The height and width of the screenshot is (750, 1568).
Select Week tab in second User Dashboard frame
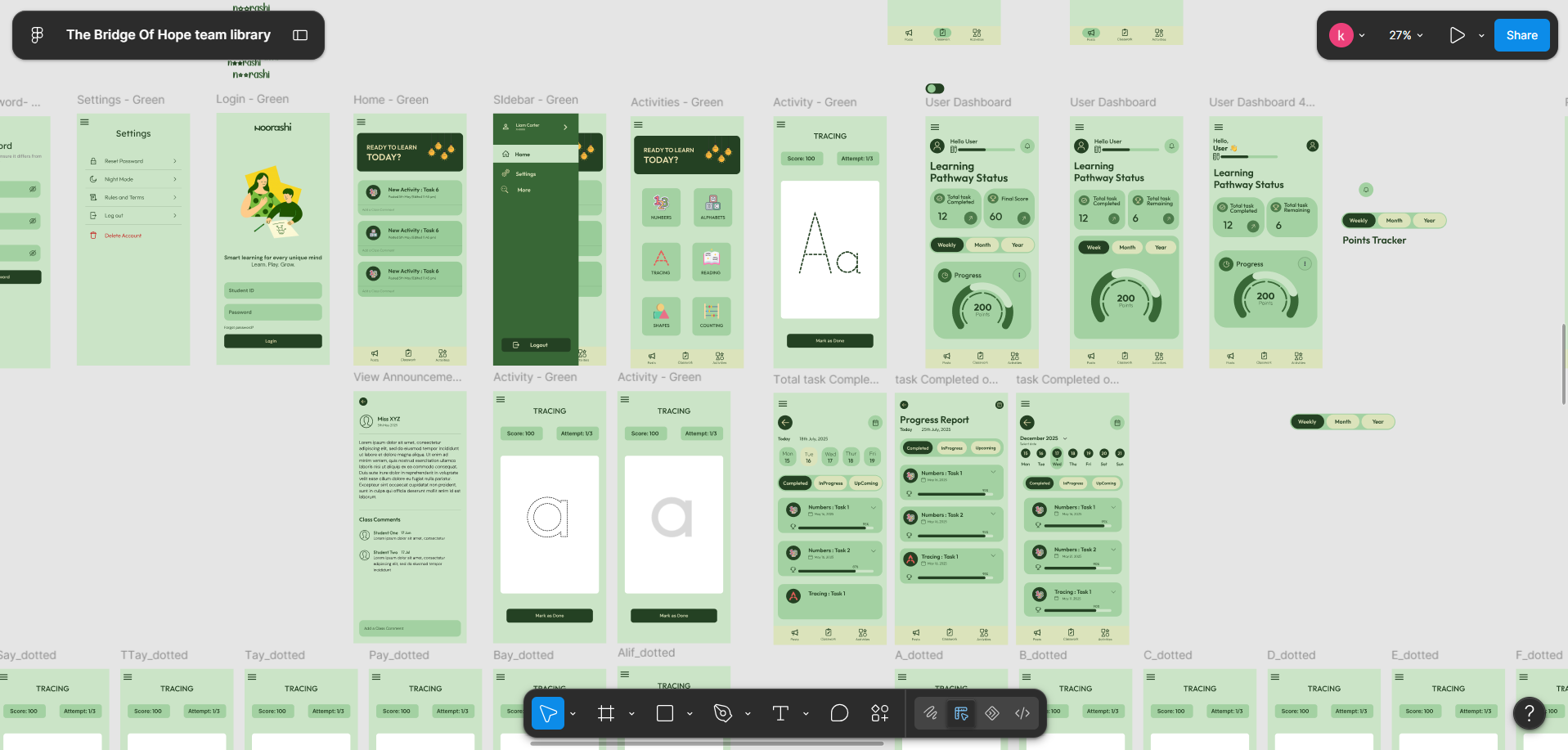point(1094,247)
